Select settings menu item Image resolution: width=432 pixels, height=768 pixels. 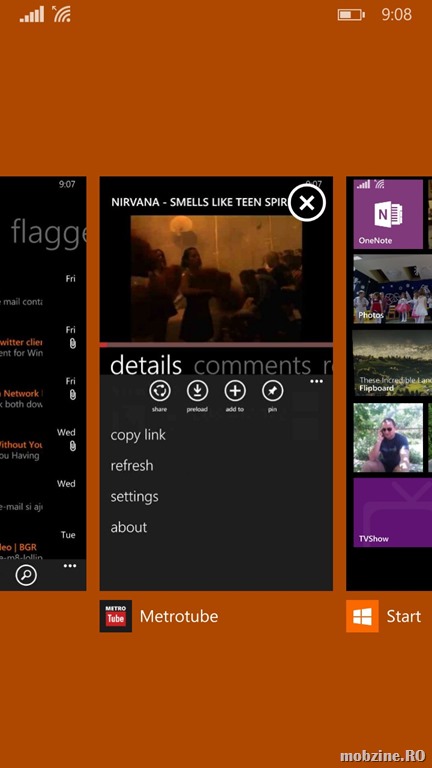tap(134, 497)
